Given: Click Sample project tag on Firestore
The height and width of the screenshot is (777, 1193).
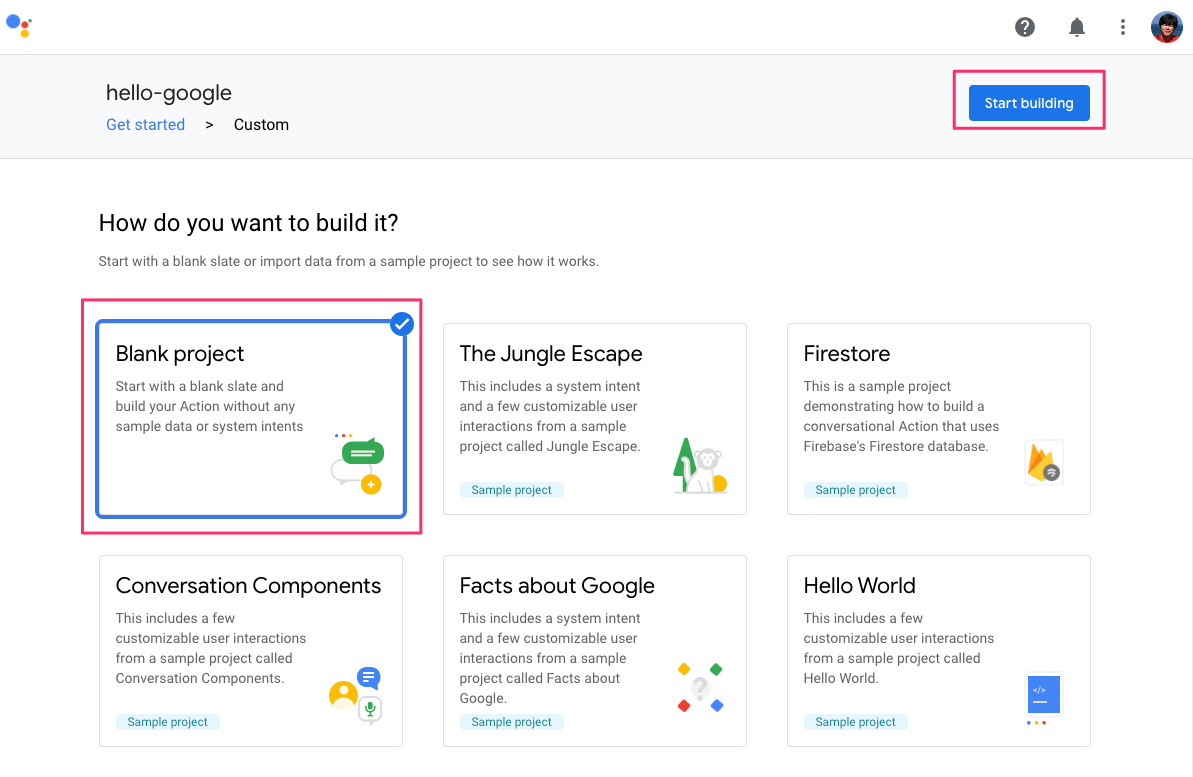Looking at the screenshot, I should point(855,490).
